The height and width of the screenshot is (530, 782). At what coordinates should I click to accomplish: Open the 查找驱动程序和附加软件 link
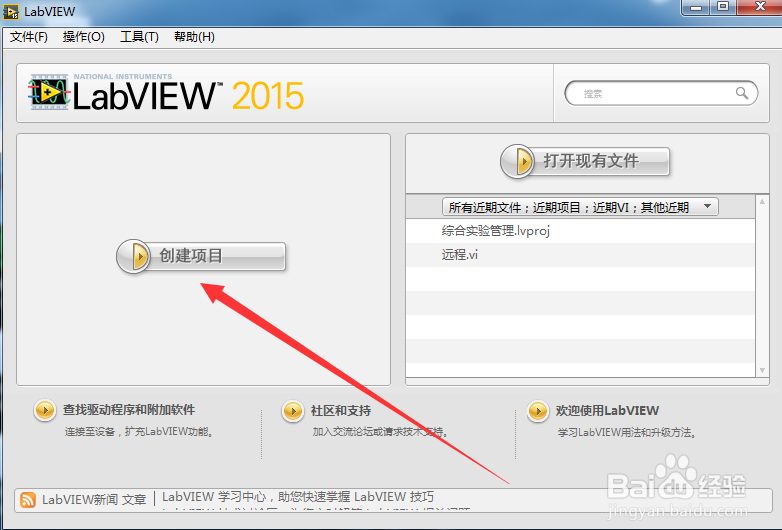[129, 410]
